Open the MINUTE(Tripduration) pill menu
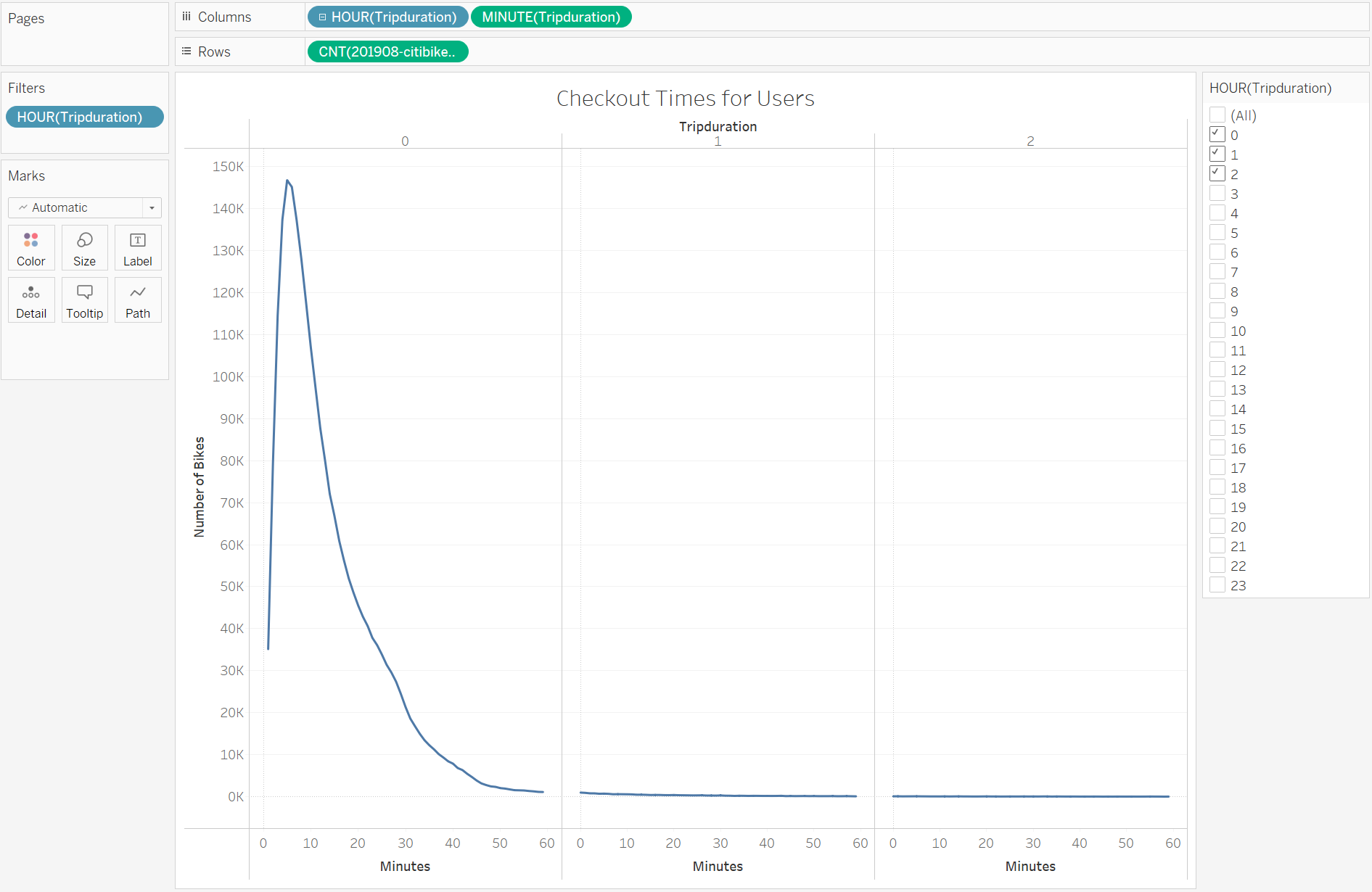The image size is (1372, 892). (551, 16)
